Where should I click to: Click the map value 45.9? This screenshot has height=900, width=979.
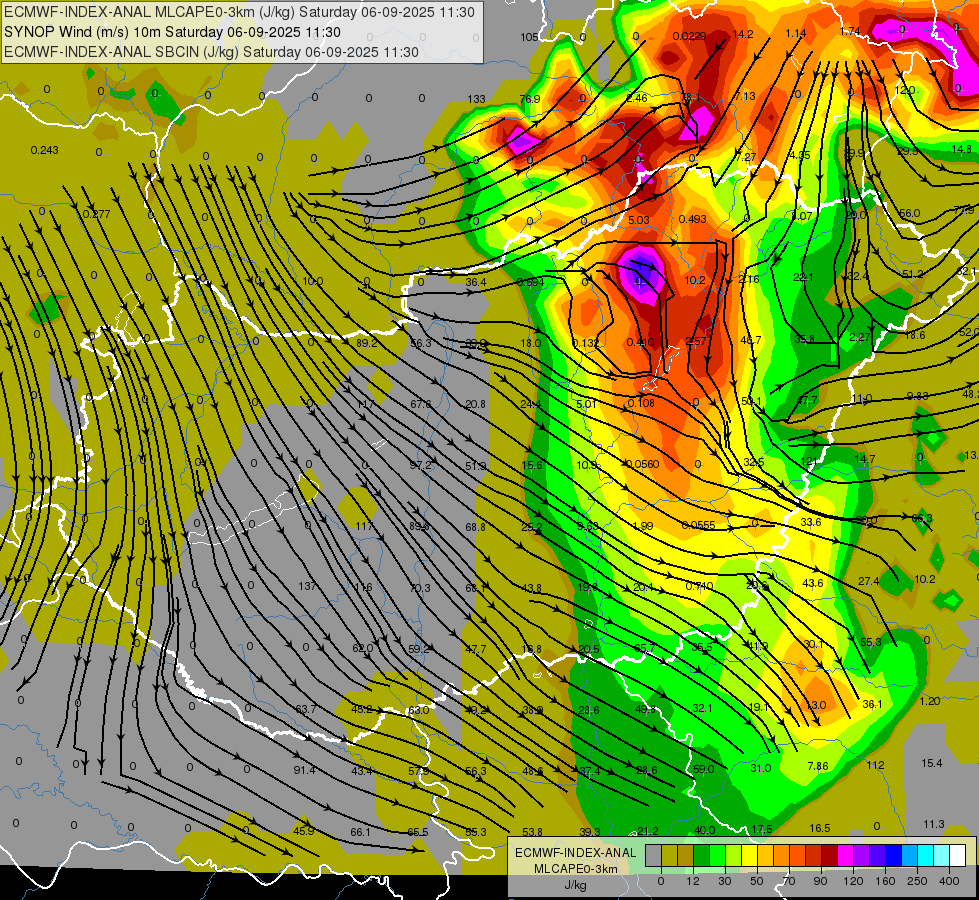[x=304, y=831]
